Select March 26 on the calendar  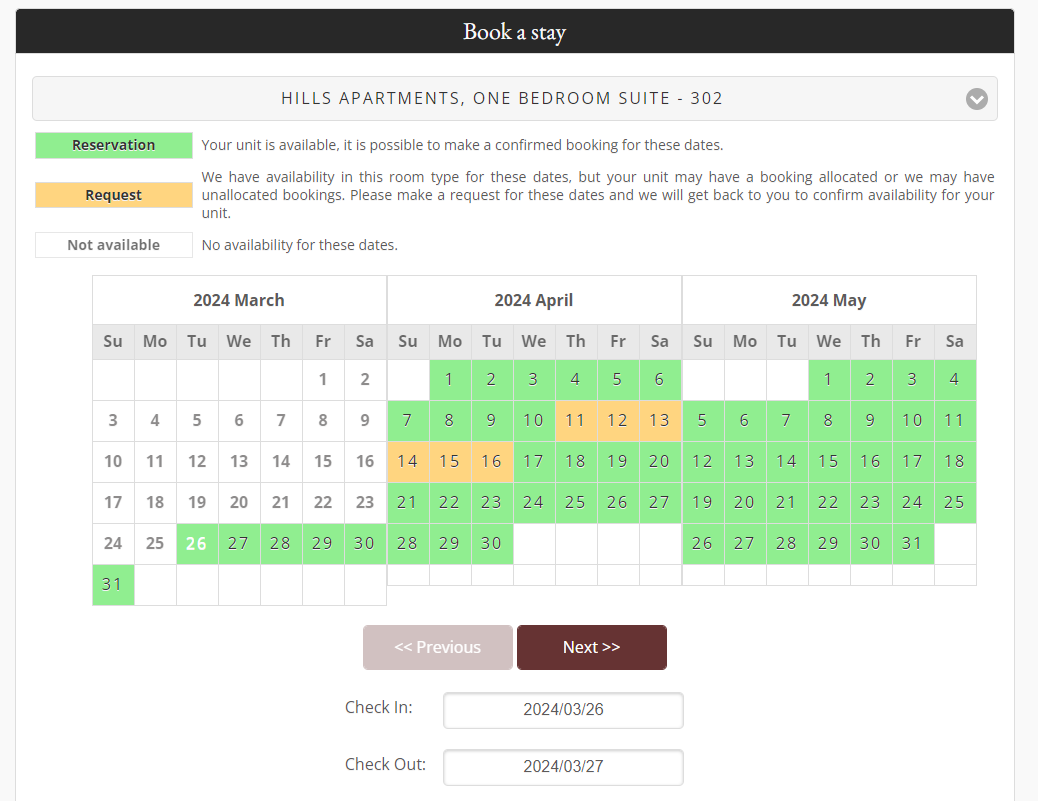click(x=197, y=544)
